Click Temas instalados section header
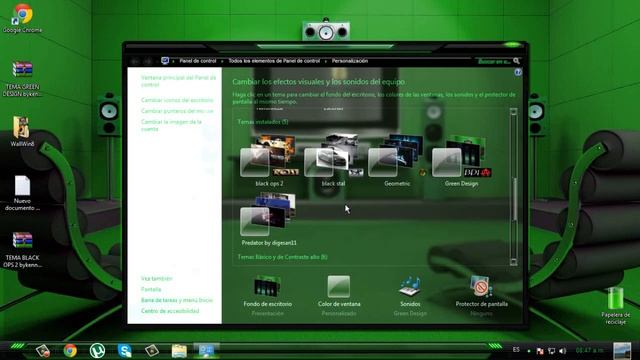 coord(263,122)
